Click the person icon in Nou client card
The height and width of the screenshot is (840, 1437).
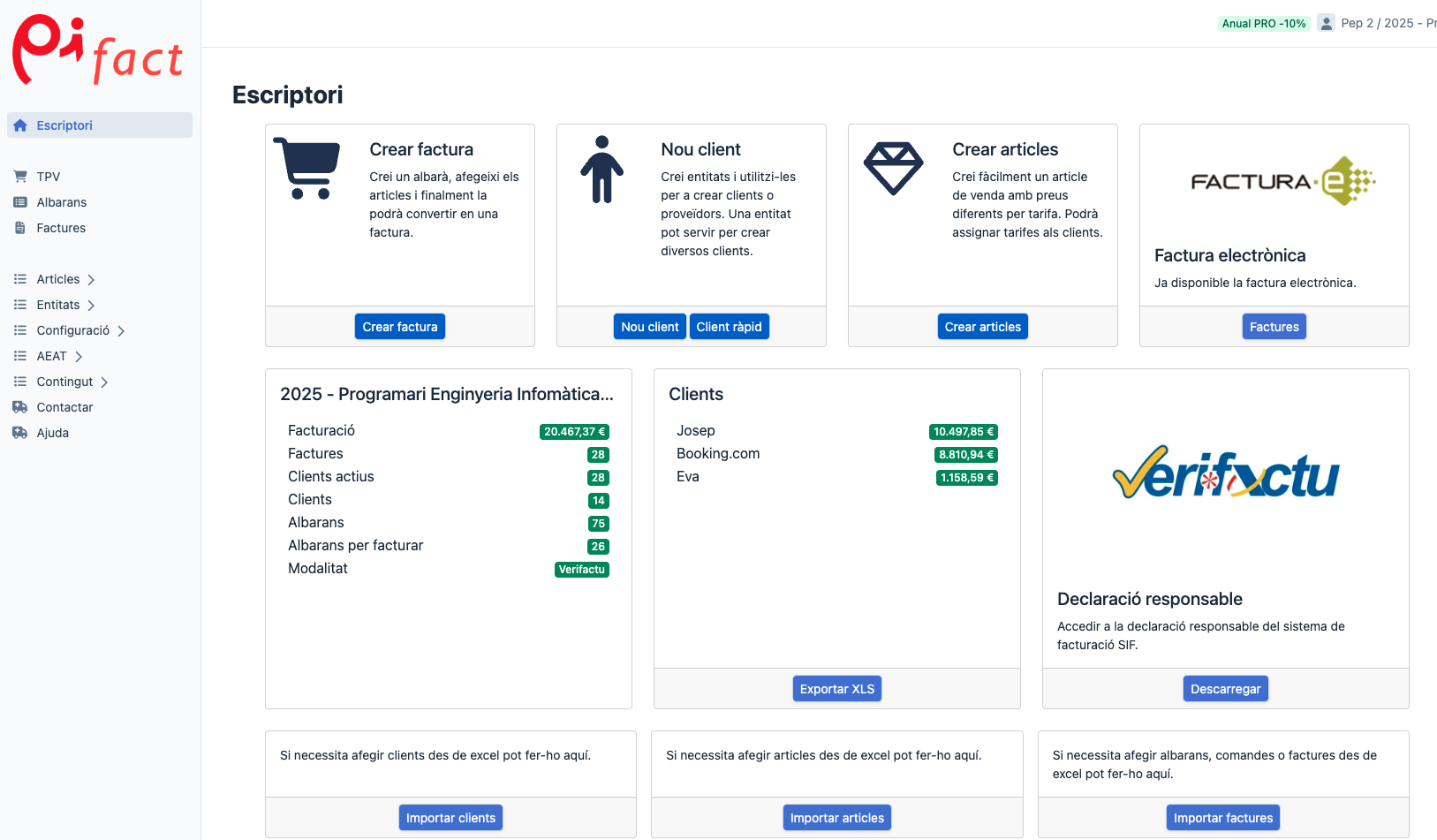(x=601, y=170)
